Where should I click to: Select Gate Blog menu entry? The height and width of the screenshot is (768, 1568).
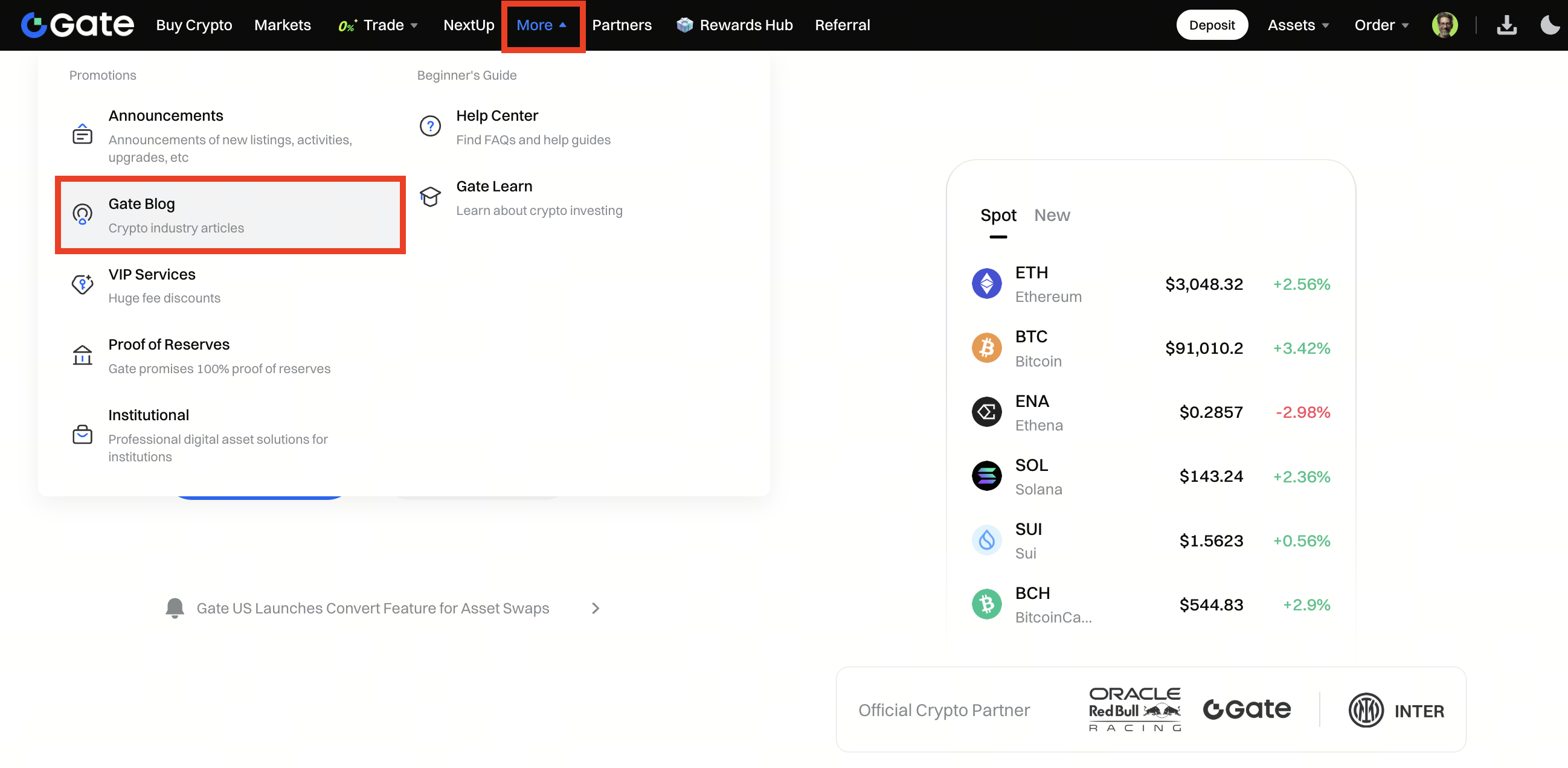coord(230,215)
